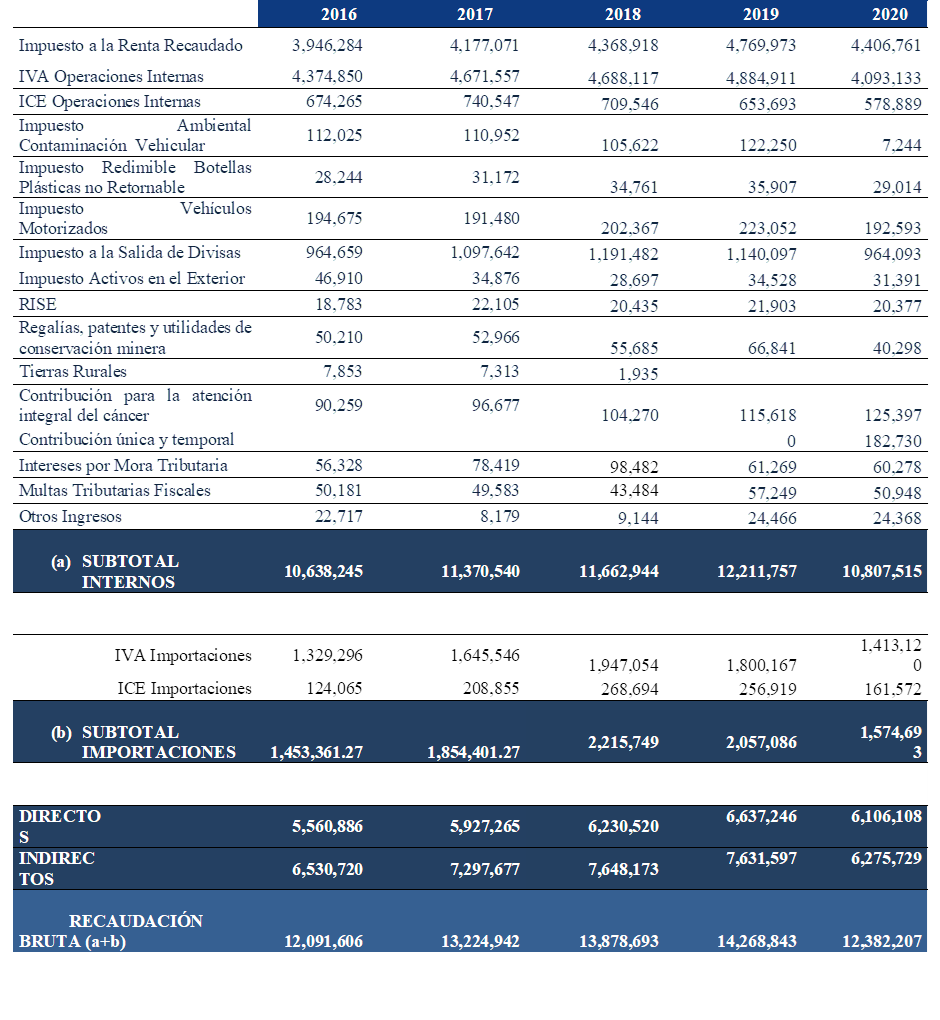Screen dimensions: 940x1020
Task: Select the SUBTOTAL INTERNOS row heading
Action: [x=130, y=571]
